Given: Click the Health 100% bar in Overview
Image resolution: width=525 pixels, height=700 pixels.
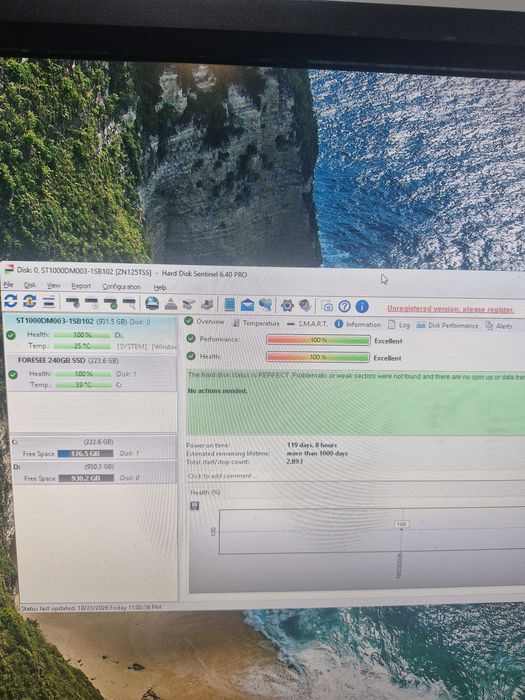Looking at the screenshot, I should tap(317, 357).
